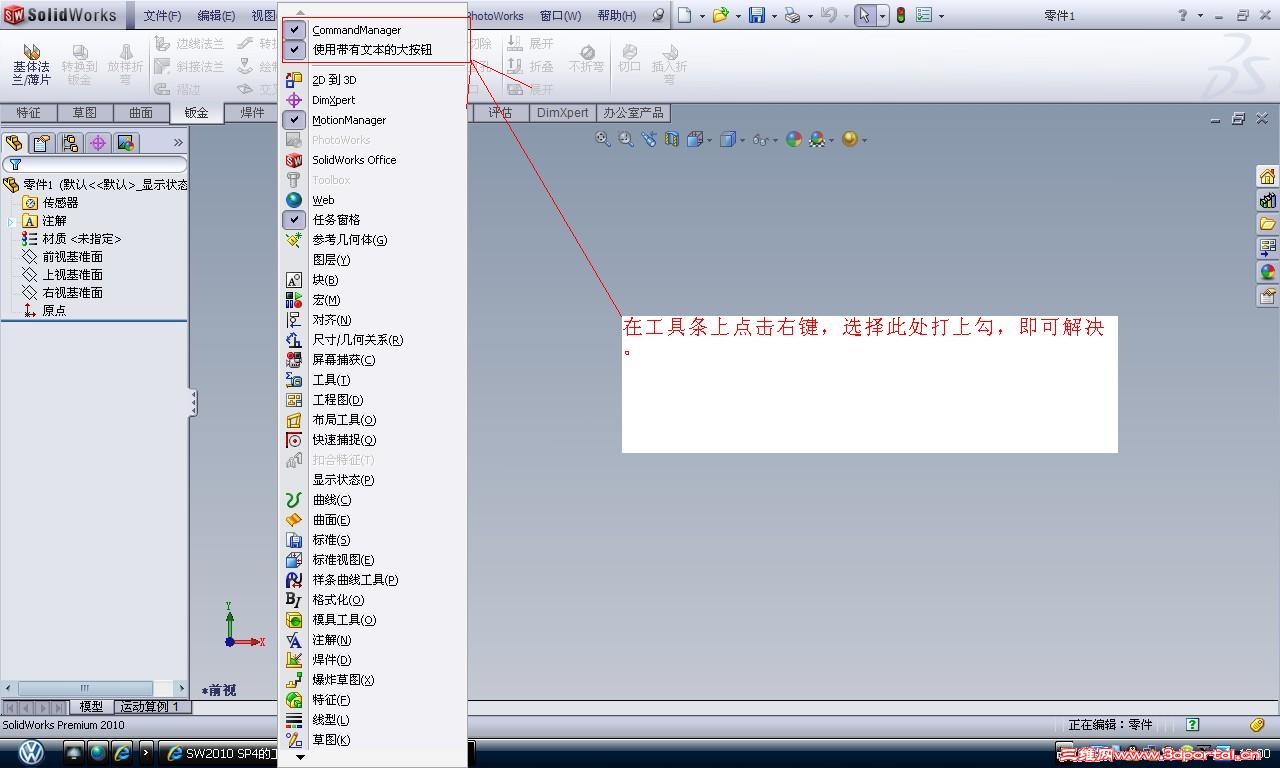
Task: Select 材质 <未指定> tree item
Action: coord(81,239)
